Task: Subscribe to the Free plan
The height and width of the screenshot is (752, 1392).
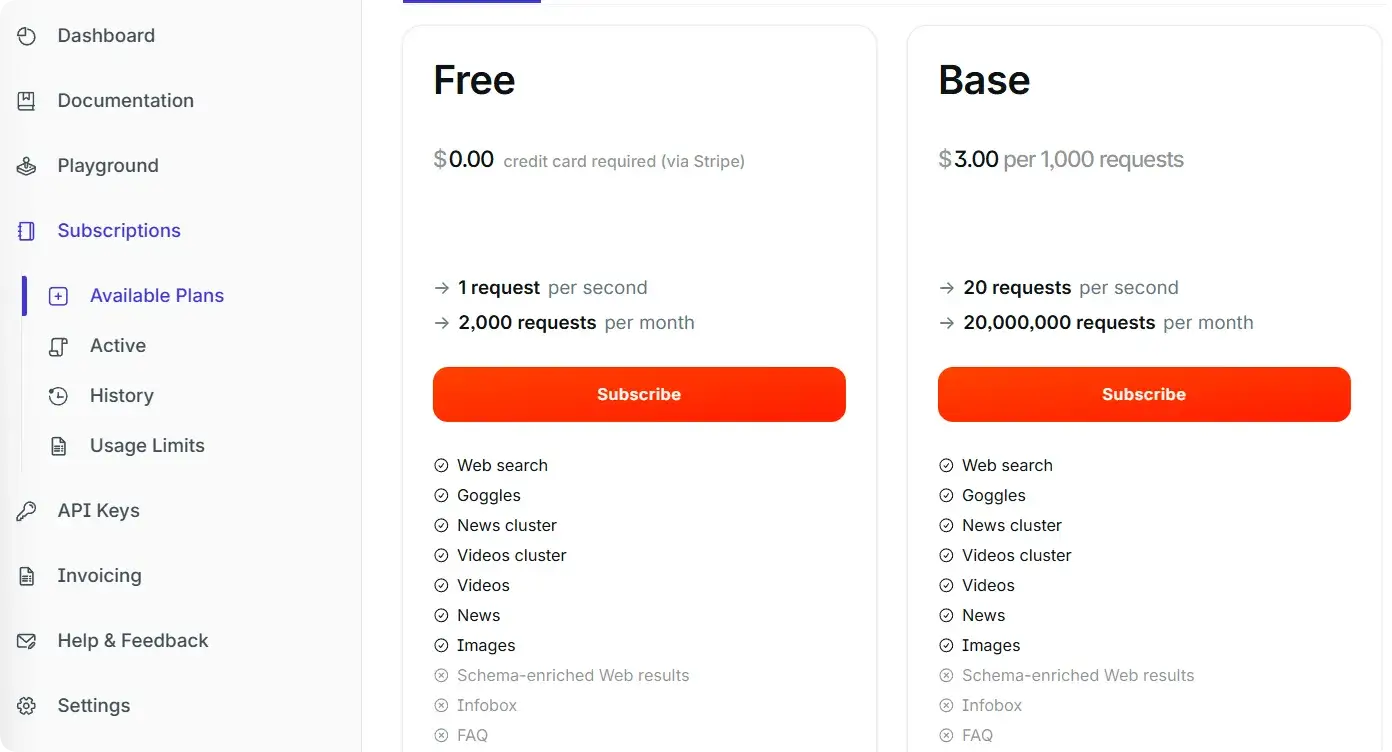Action: pos(639,394)
